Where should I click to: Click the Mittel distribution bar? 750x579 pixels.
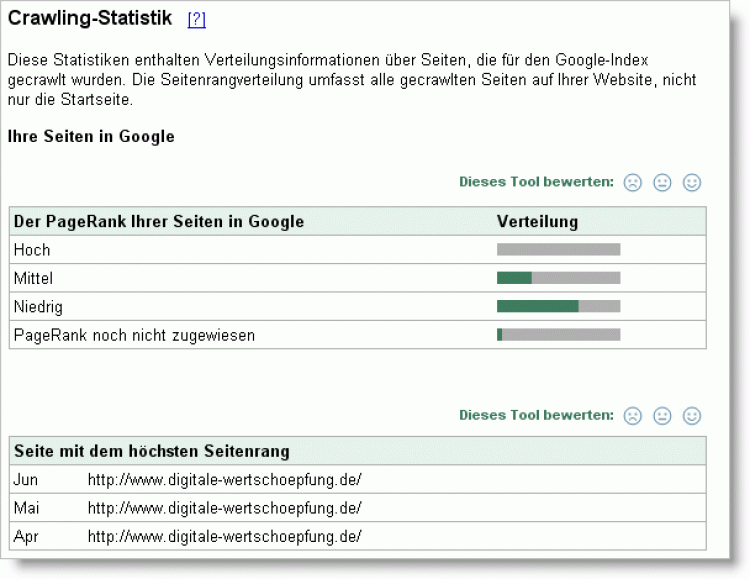tap(558, 278)
